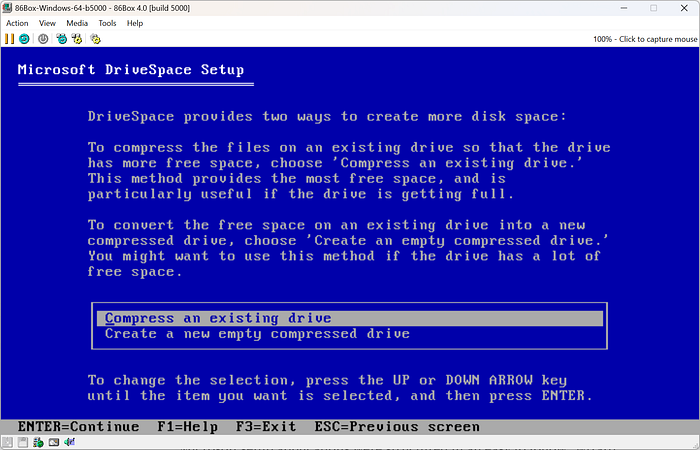The width and height of the screenshot is (700, 450).
Task: Click 'F1=Help' in the bottom bar
Action: (x=188, y=427)
